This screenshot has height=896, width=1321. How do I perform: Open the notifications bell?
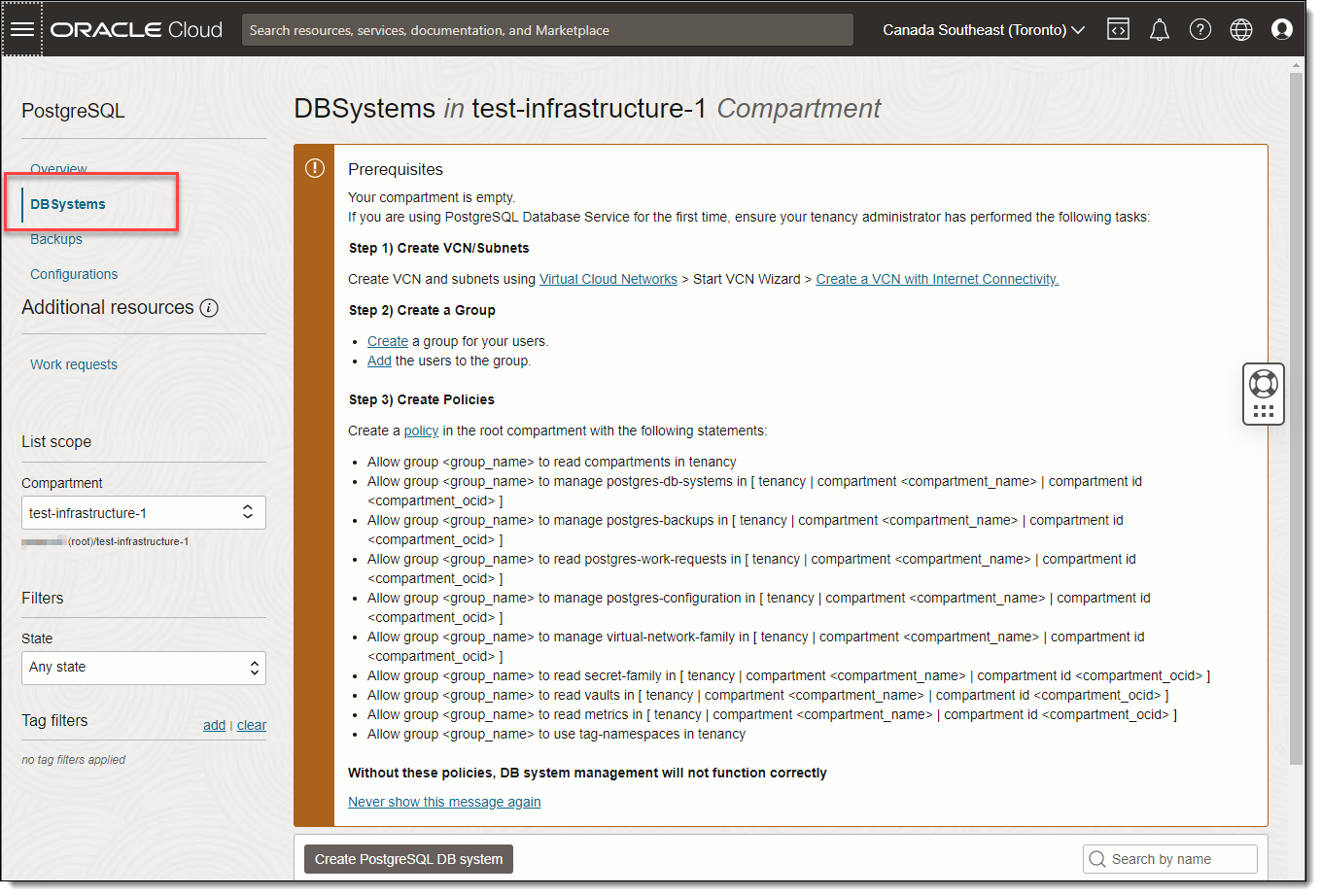pos(1160,30)
